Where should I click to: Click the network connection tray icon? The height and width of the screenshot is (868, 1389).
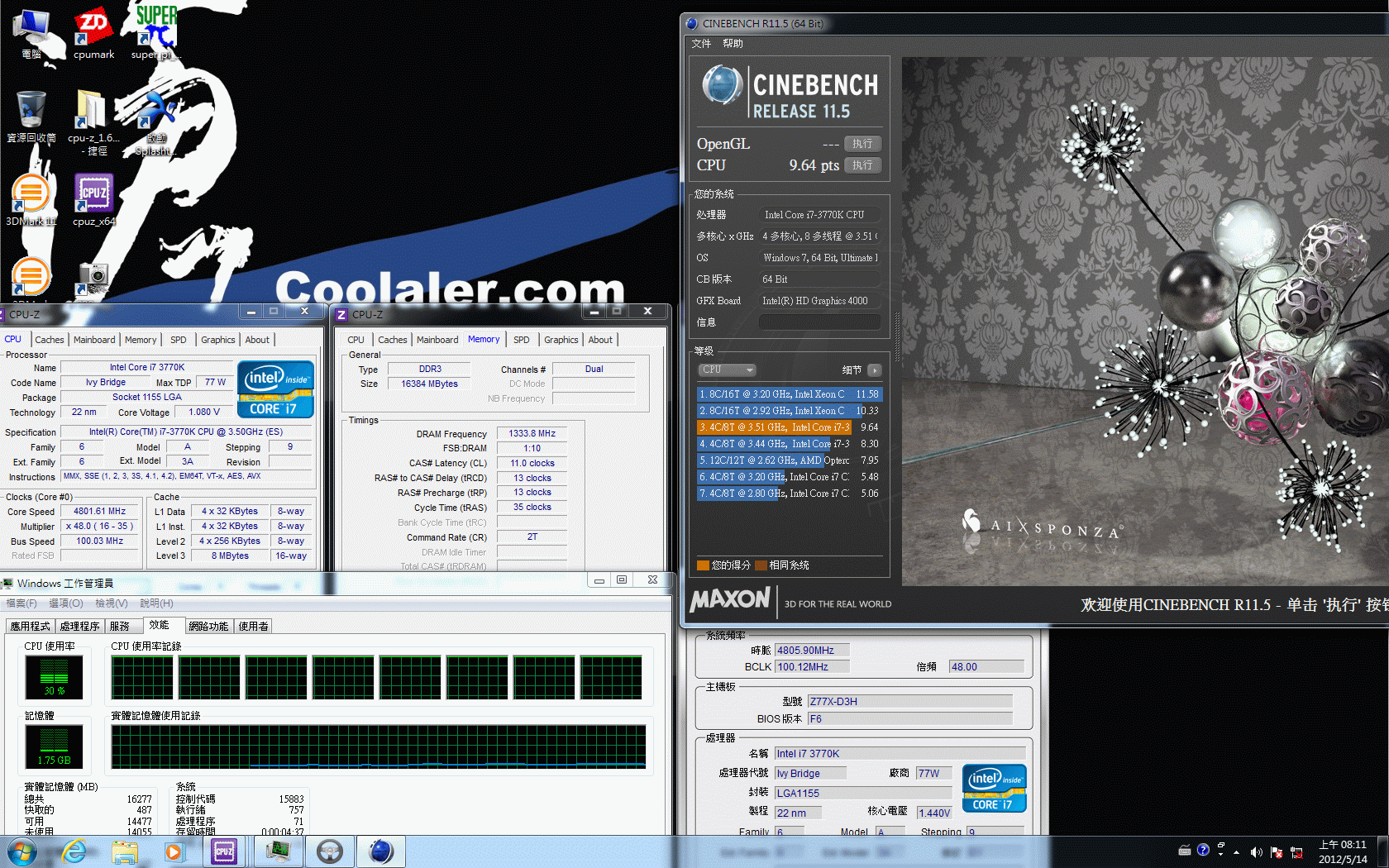[x=1296, y=851]
